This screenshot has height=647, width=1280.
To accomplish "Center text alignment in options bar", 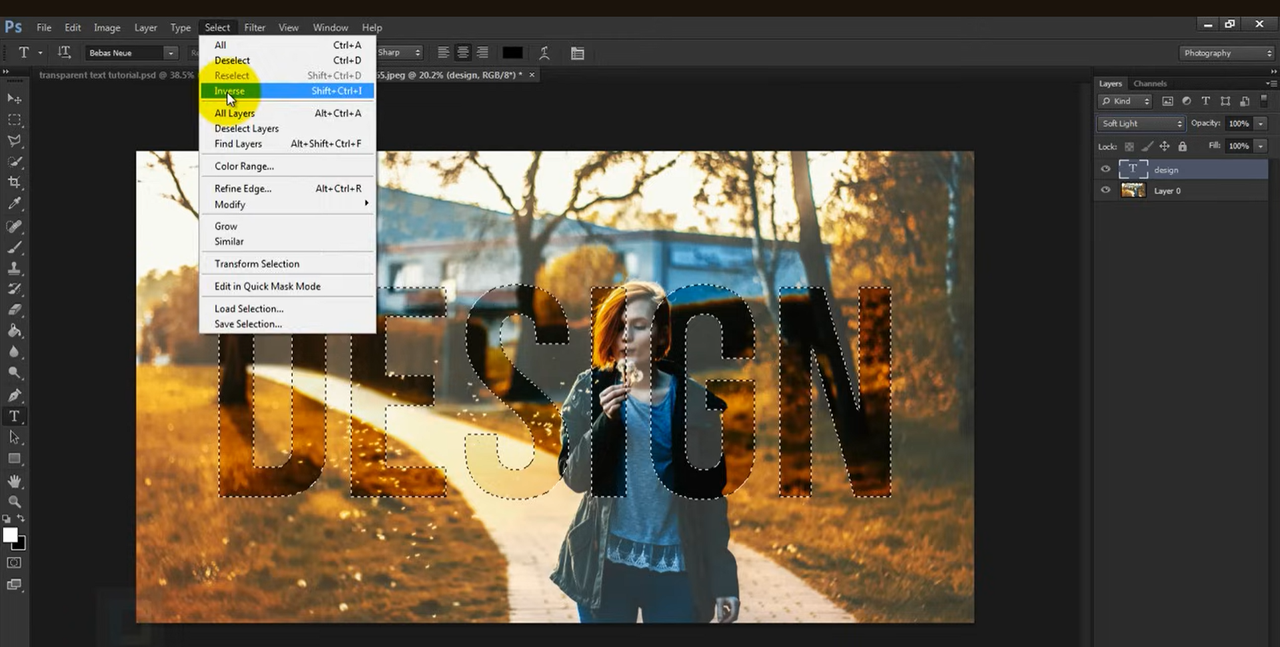I will tap(463, 53).
